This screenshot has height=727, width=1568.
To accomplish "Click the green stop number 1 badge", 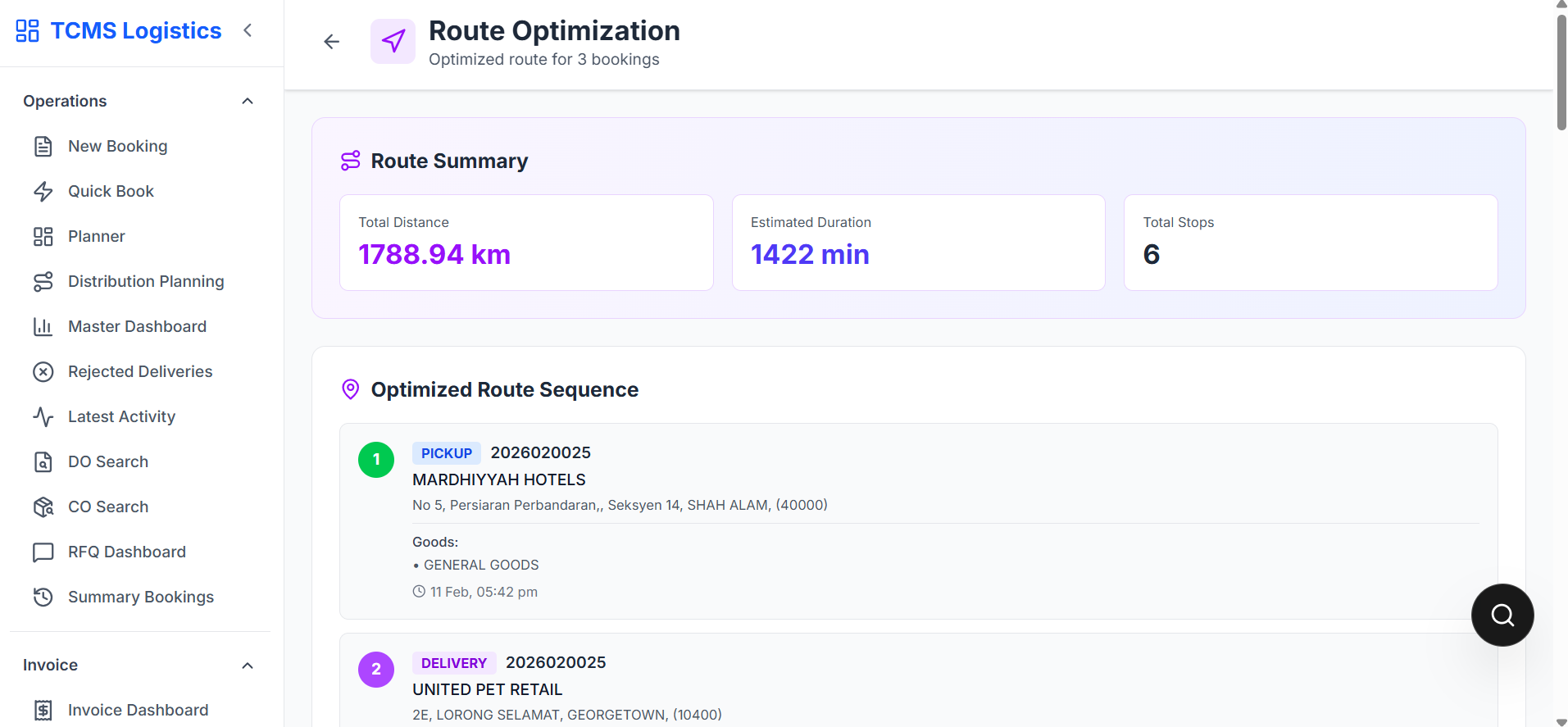I will 376,460.
